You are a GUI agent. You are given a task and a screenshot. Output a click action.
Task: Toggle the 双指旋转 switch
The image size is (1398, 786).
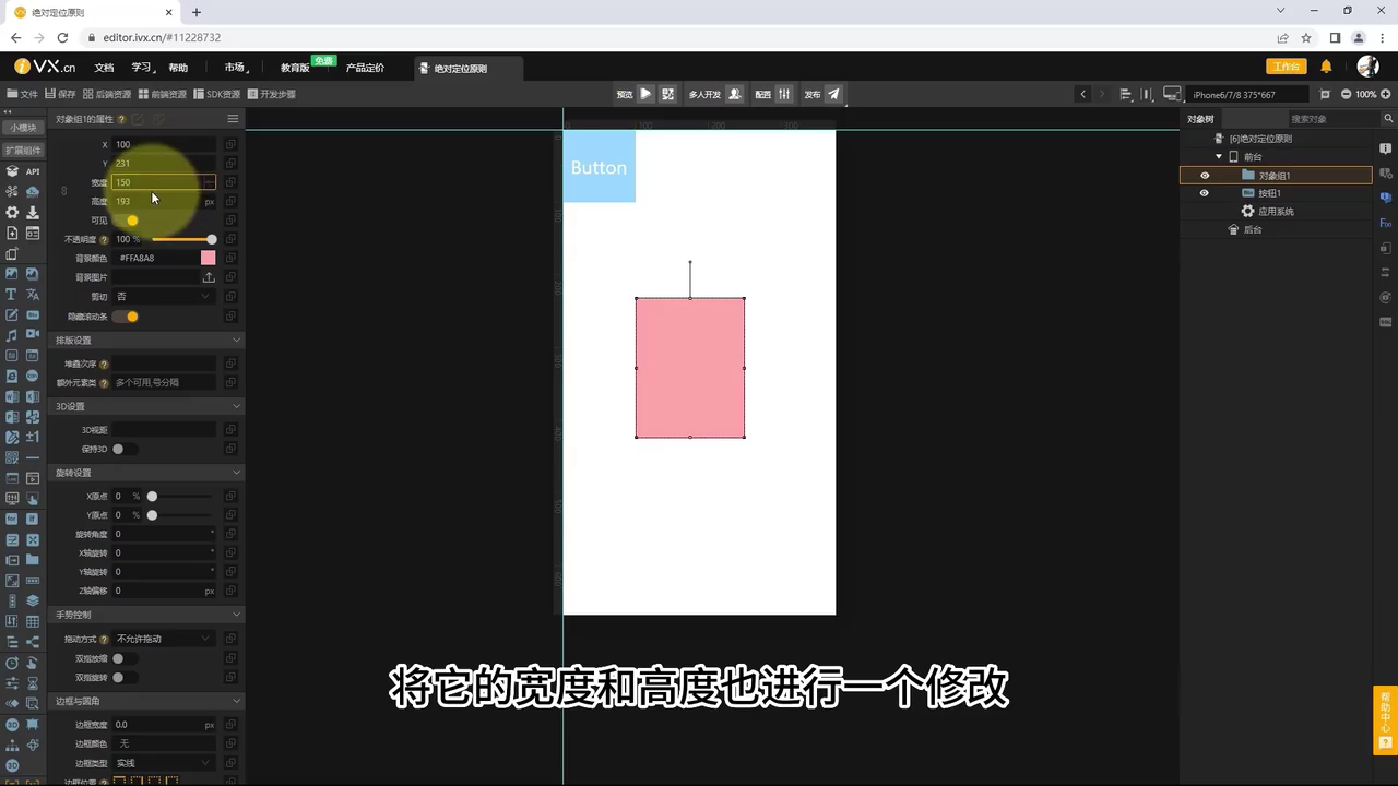point(124,678)
